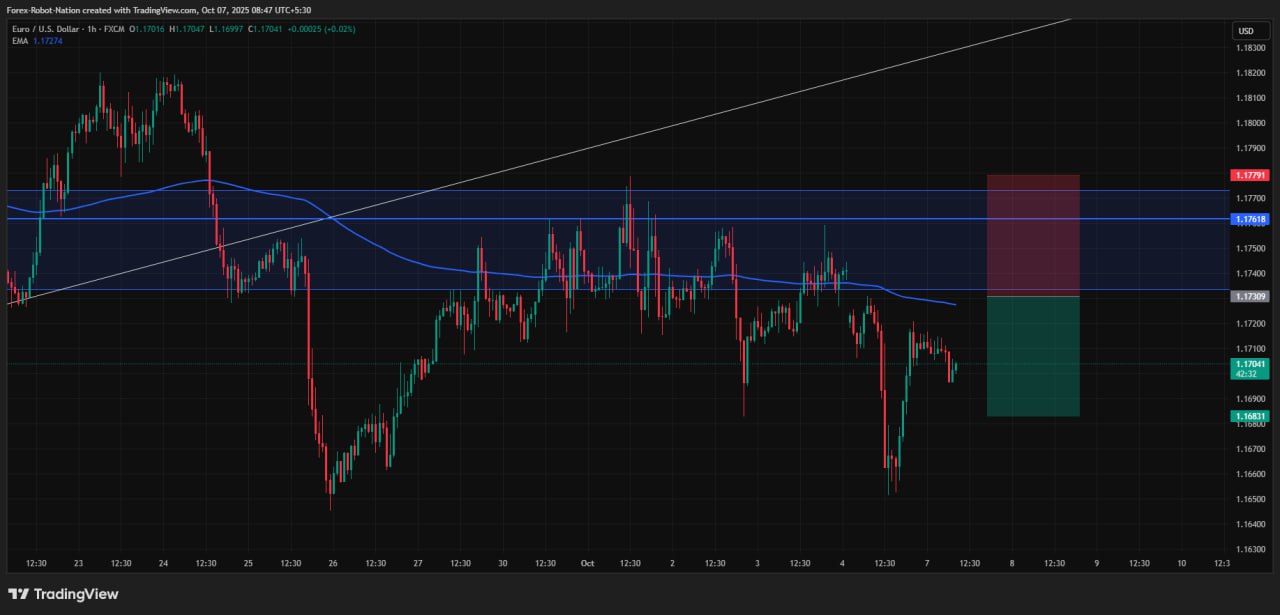Image resolution: width=1280 pixels, height=615 pixels.
Task: Click the Oct date marker on time axis
Action: coord(587,564)
